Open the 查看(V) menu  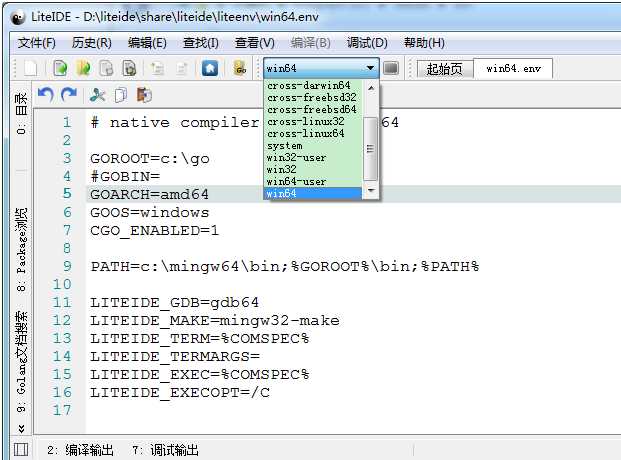click(x=255, y=42)
